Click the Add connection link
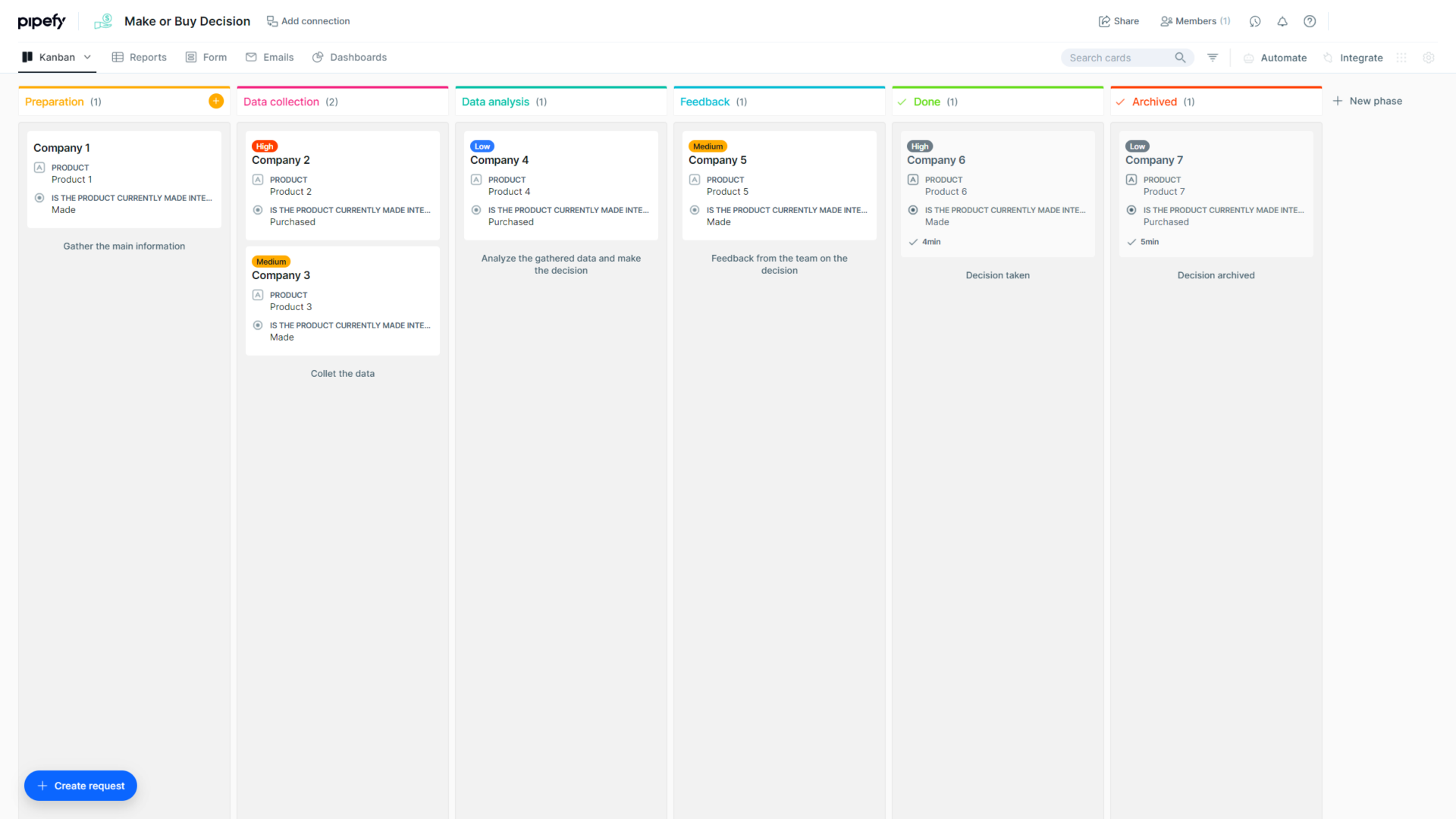Viewport: 1456px width, 819px height. [308, 21]
